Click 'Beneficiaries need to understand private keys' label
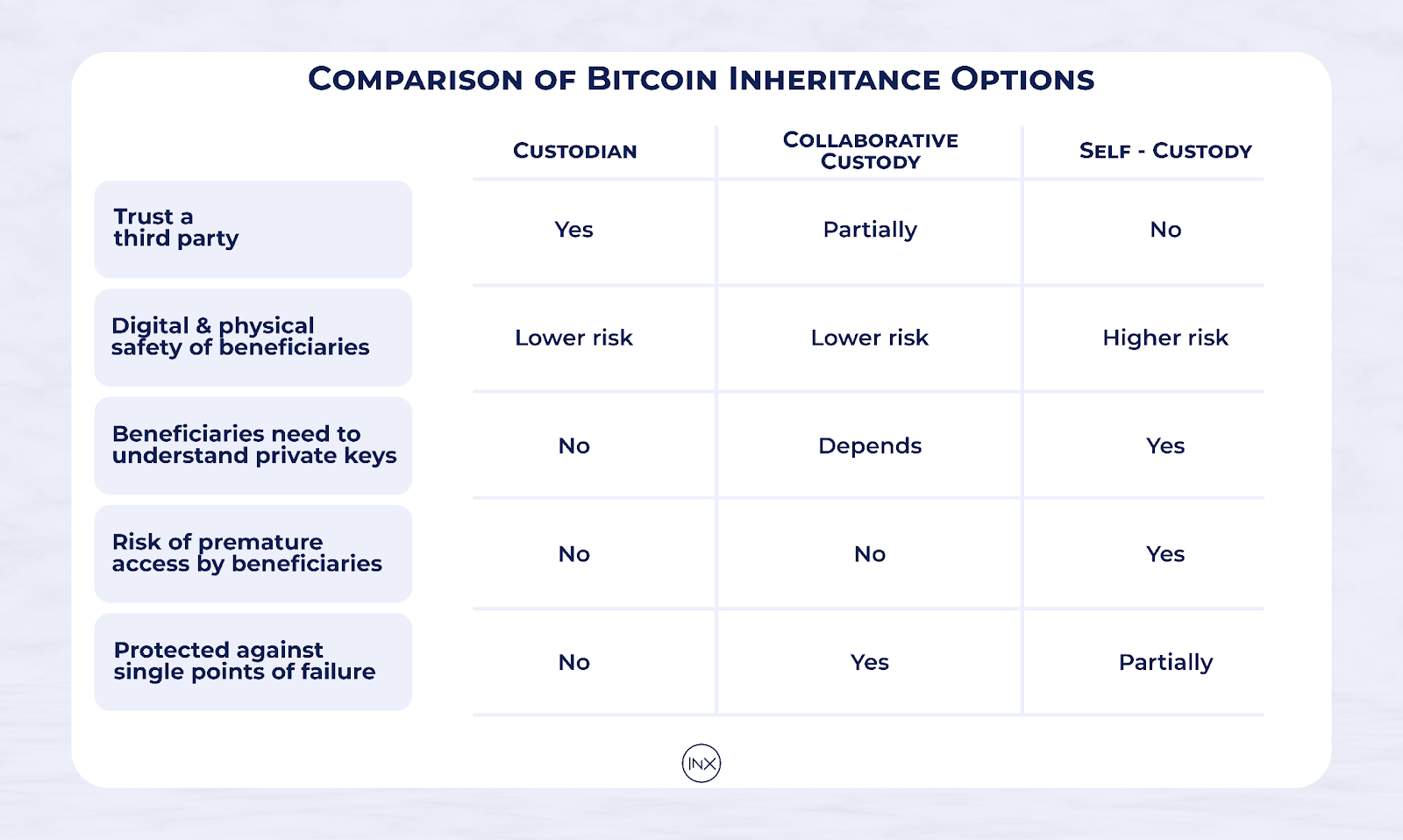This screenshot has width=1403, height=840. click(x=253, y=445)
